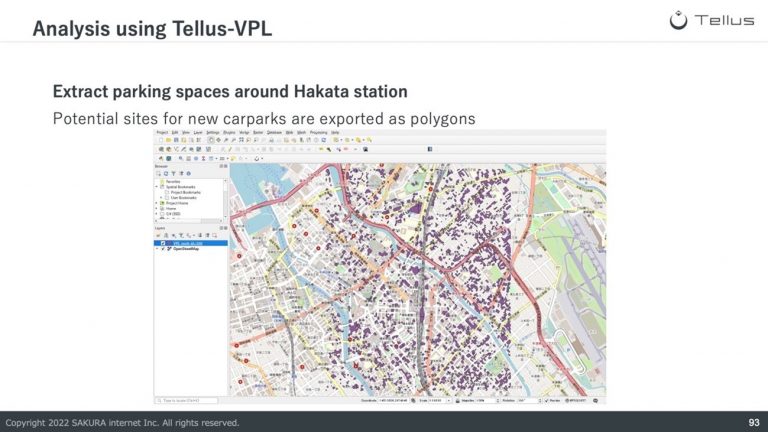The image size is (768, 432).
Task: Expand the Spatial Bookmarks tree node
Action: click(157, 187)
